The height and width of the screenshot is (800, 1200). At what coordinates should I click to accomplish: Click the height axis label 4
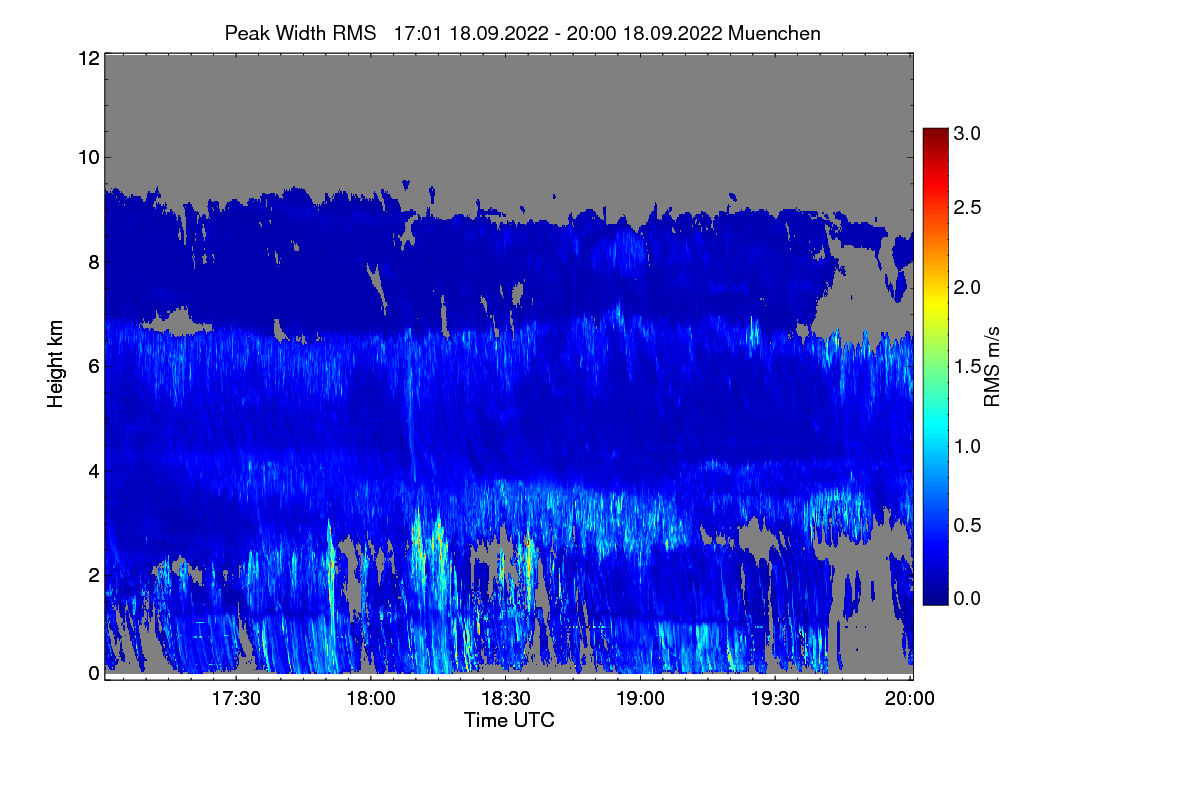coord(92,470)
